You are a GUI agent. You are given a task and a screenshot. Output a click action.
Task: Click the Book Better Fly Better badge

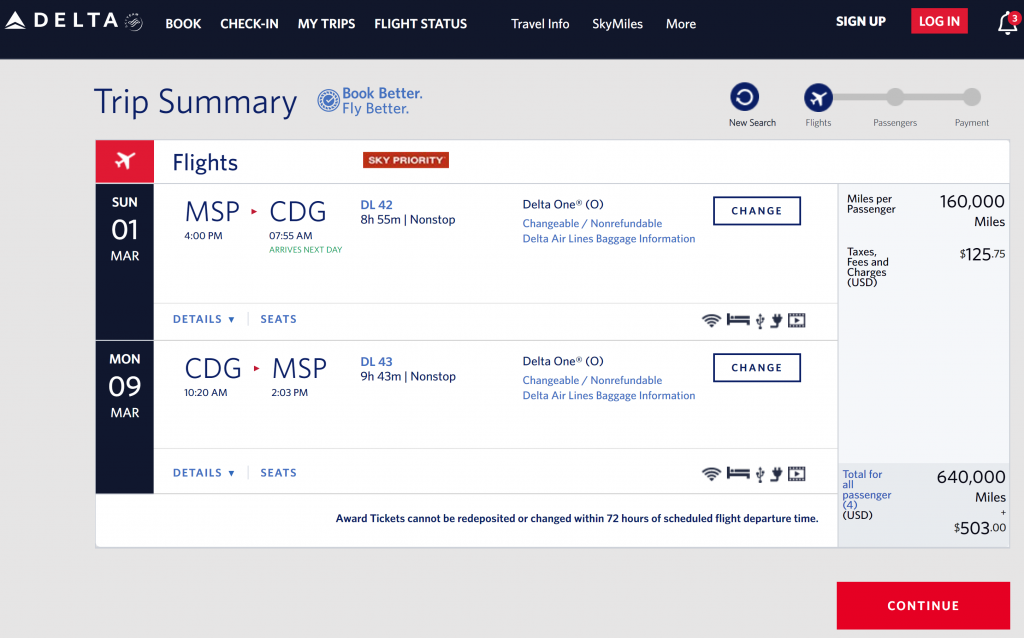(x=370, y=101)
